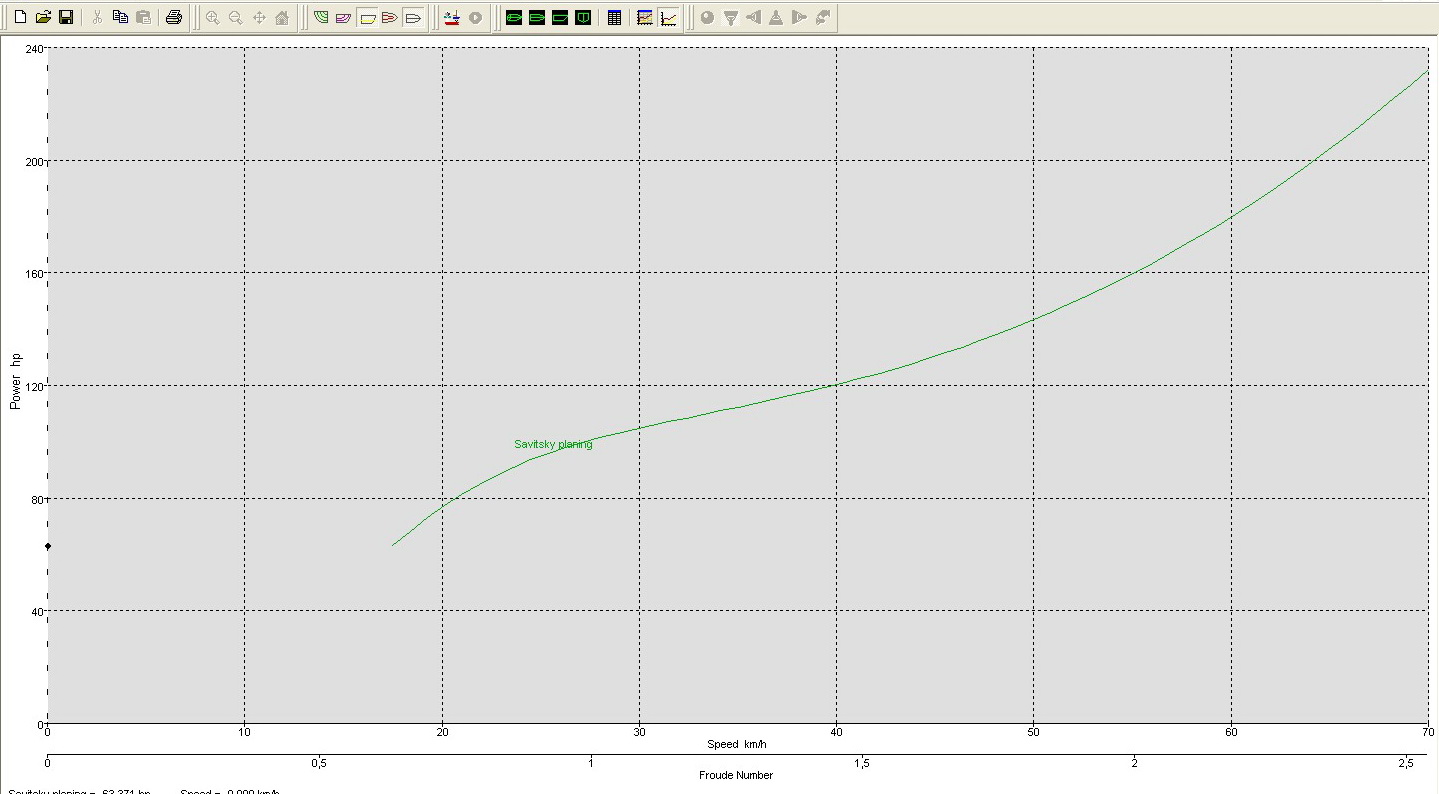Open a file with folder icon
This screenshot has height=794, width=1439.
click(x=43, y=17)
